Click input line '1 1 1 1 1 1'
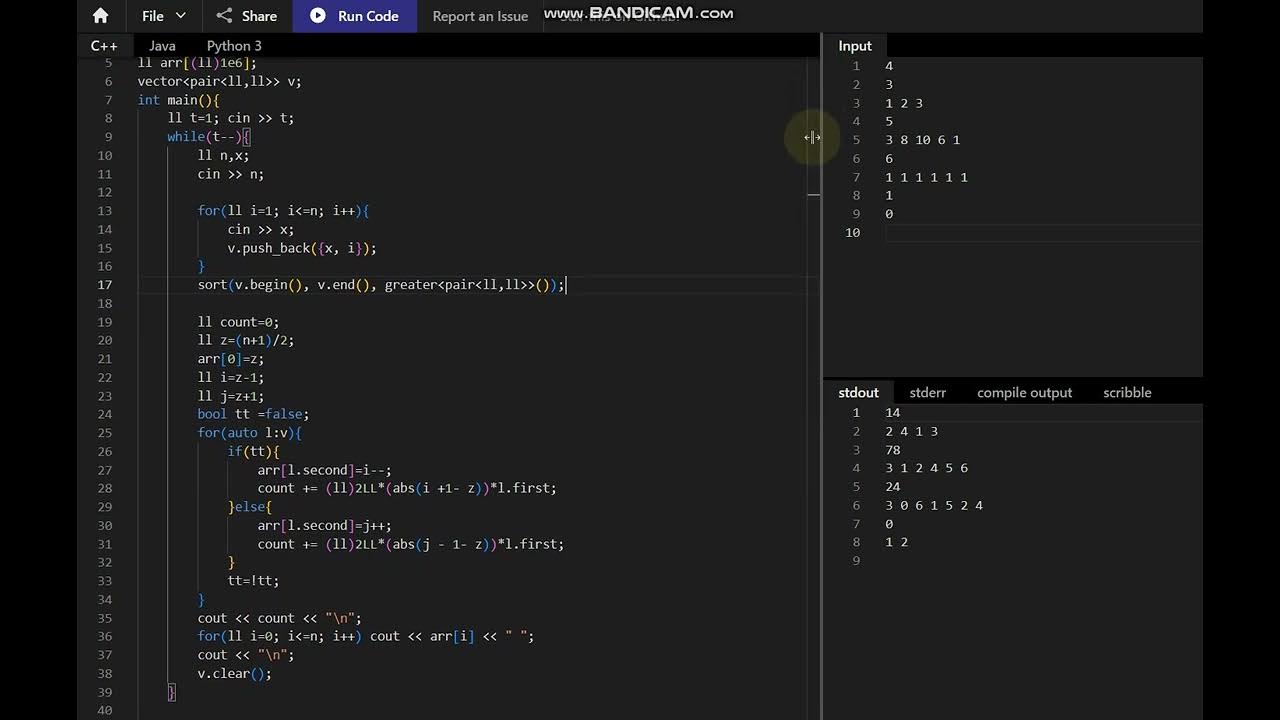 926,177
